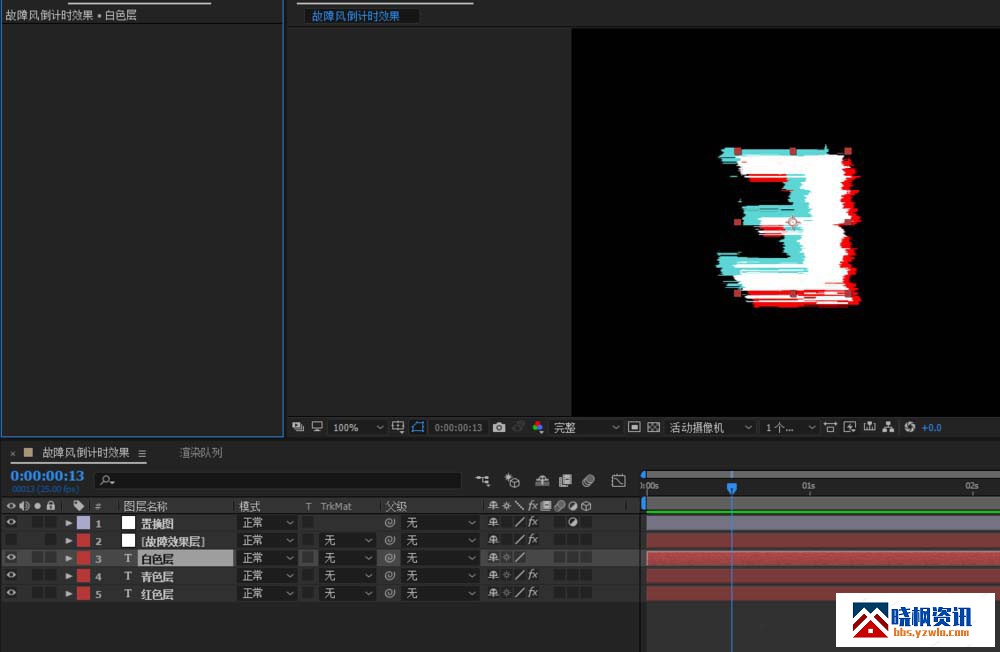The height and width of the screenshot is (652, 1000).
Task: Click the exposure value +0.0
Action: pos(932,427)
